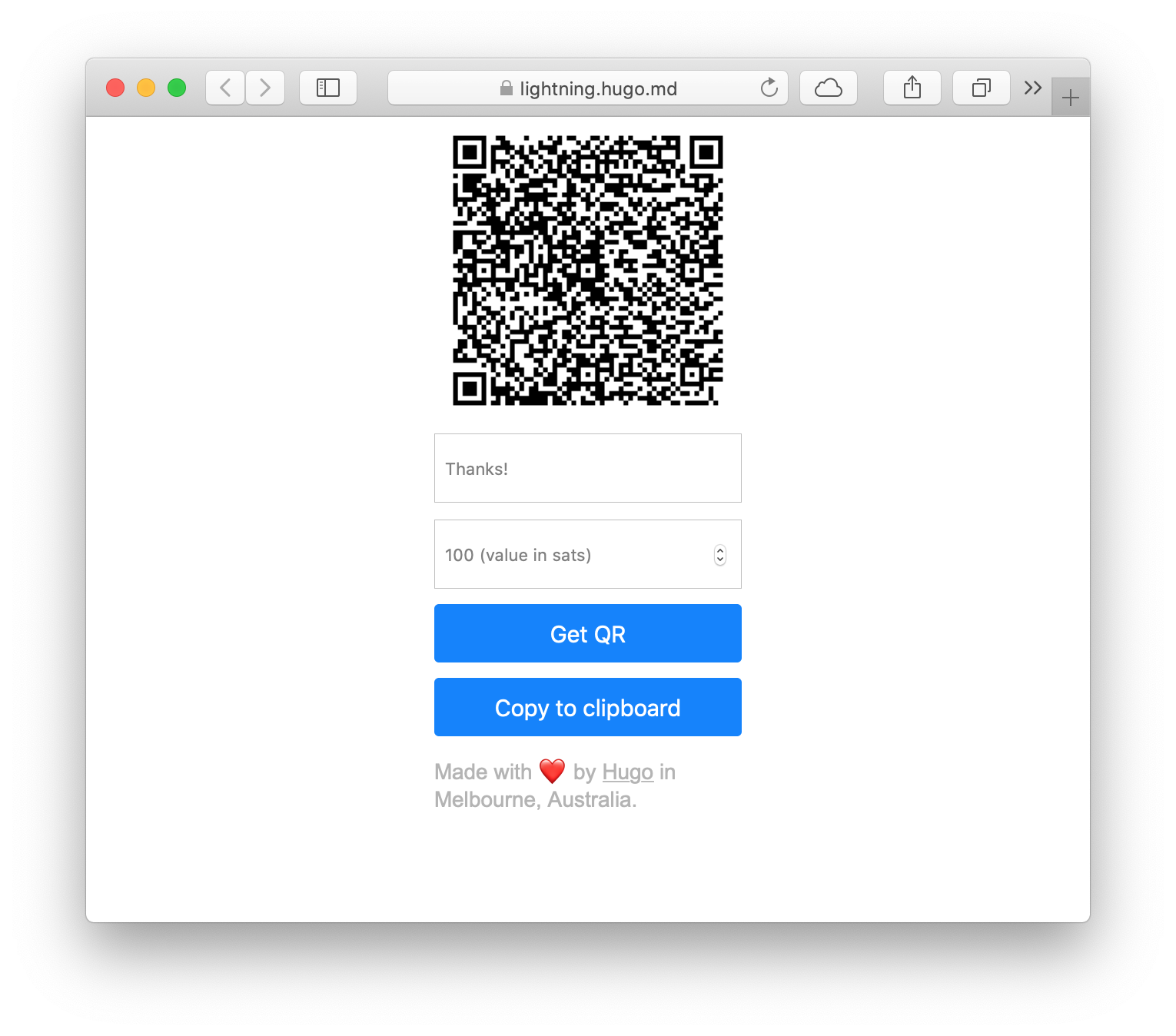Focus the value in sats field

point(588,554)
